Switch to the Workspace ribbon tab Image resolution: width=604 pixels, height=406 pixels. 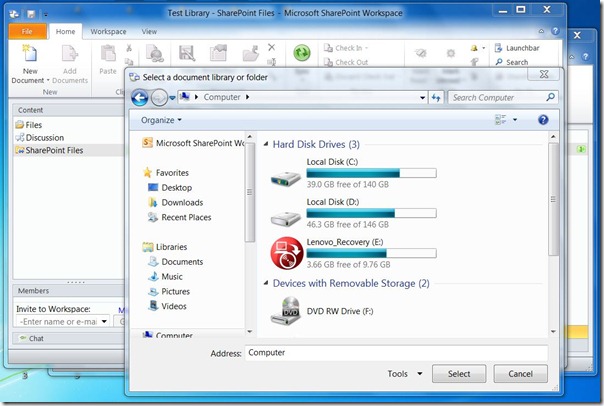(108, 32)
